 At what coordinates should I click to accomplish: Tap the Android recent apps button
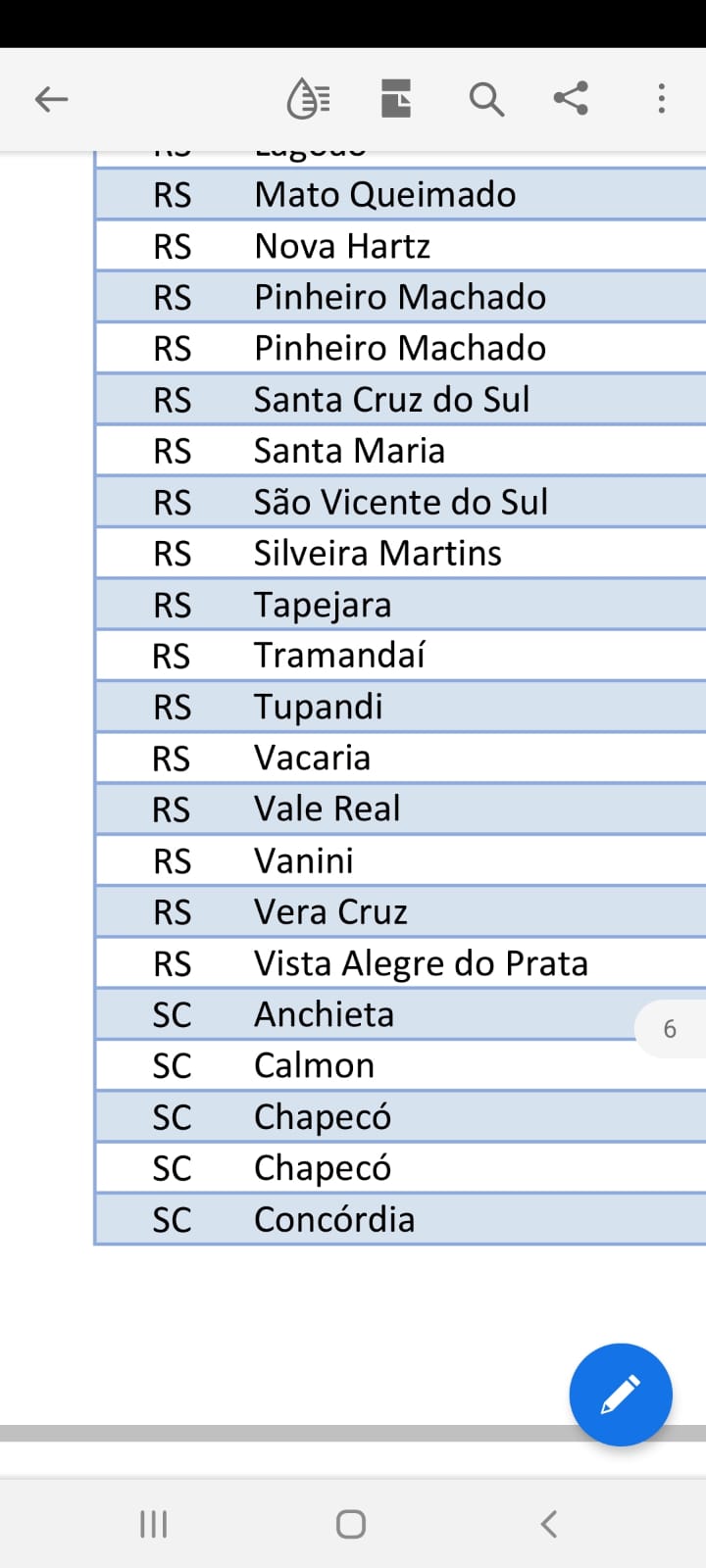pyautogui.click(x=154, y=1524)
